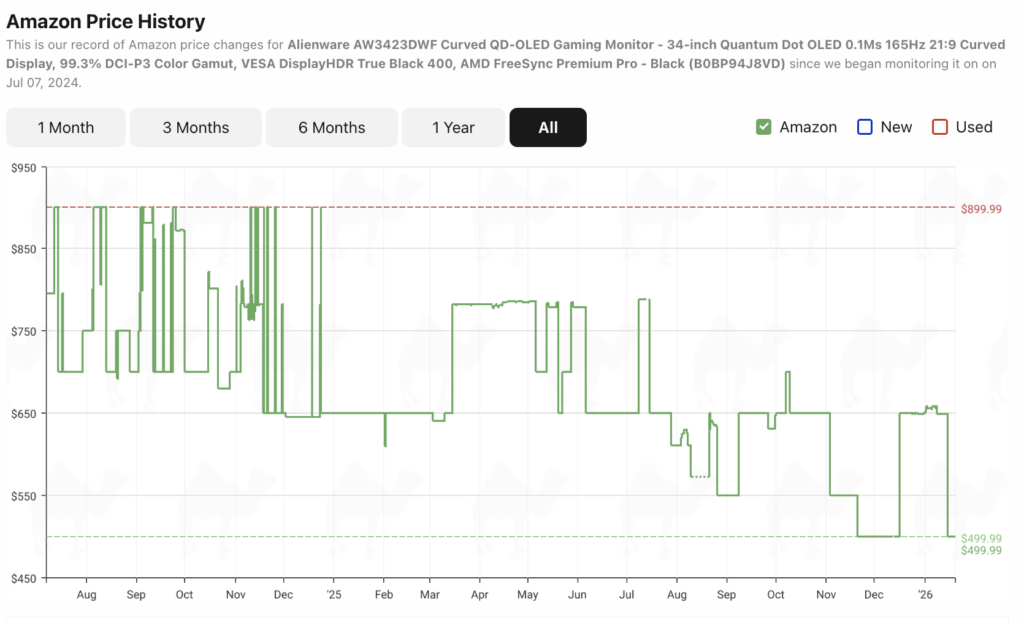Image resolution: width=1024 pixels, height=625 pixels.
Task: Select the 1 Month time range
Action: point(66,127)
